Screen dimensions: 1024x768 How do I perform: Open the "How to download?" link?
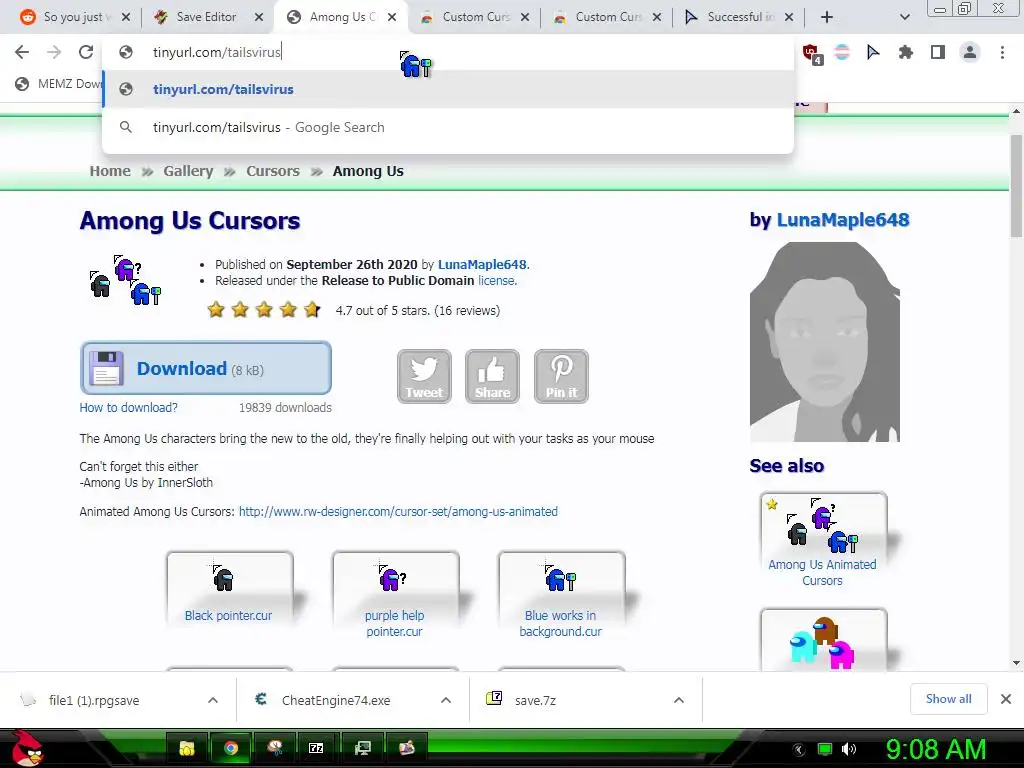pos(129,408)
